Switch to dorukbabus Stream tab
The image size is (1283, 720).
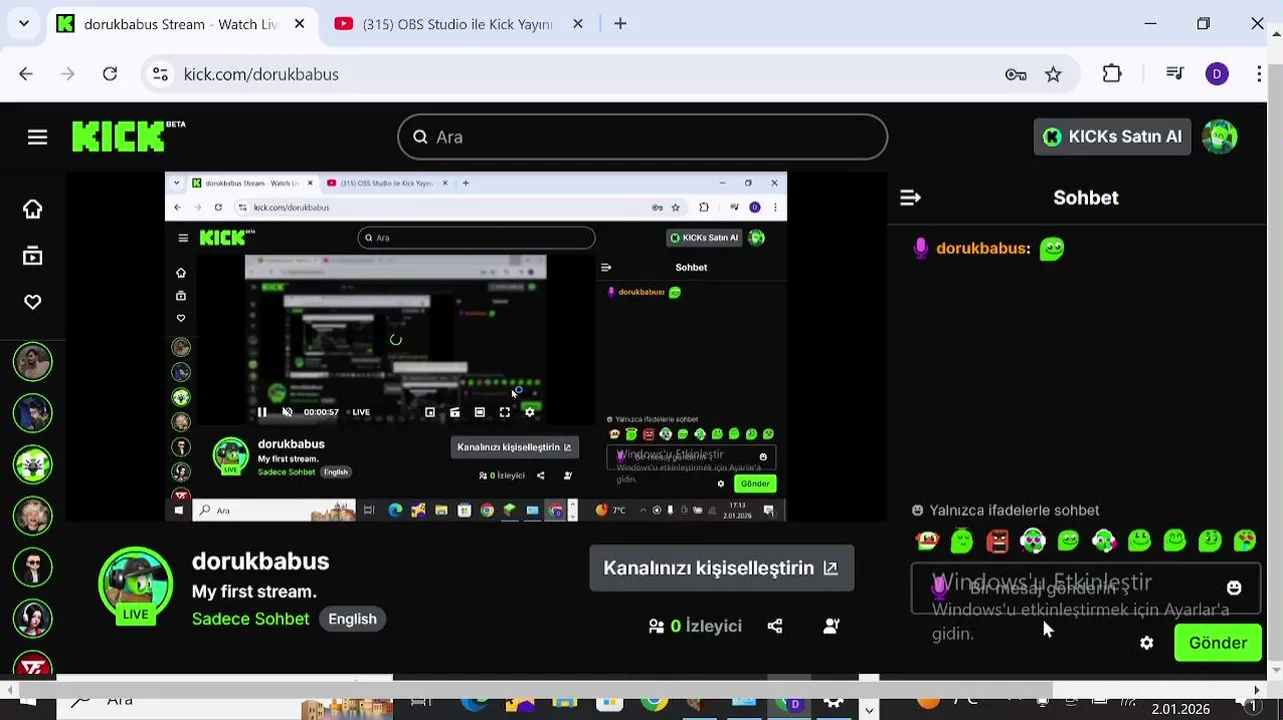[x=180, y=24]
